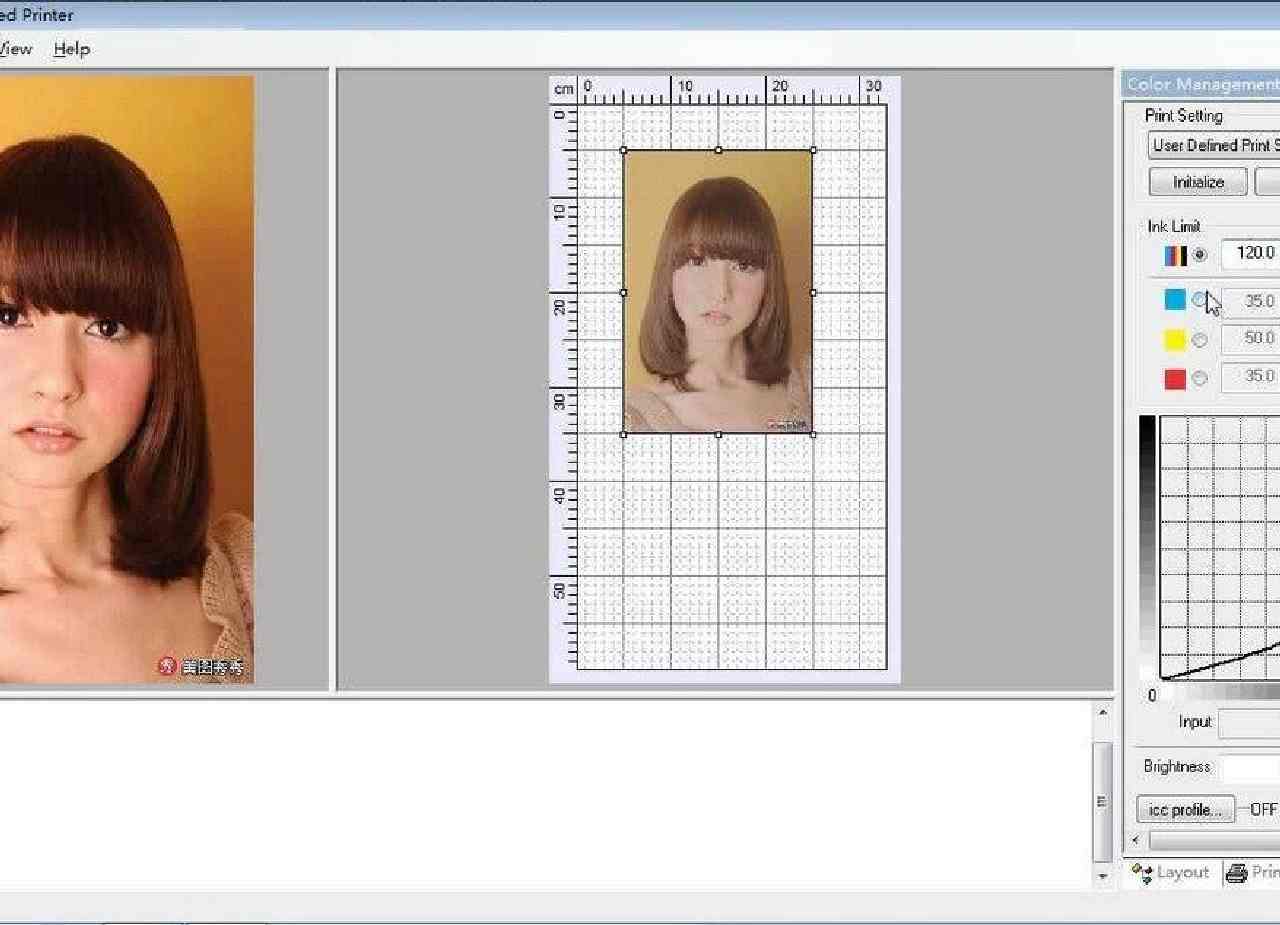Click the left arrow of the panel's horizontal scrollbar

(1136, 840)
